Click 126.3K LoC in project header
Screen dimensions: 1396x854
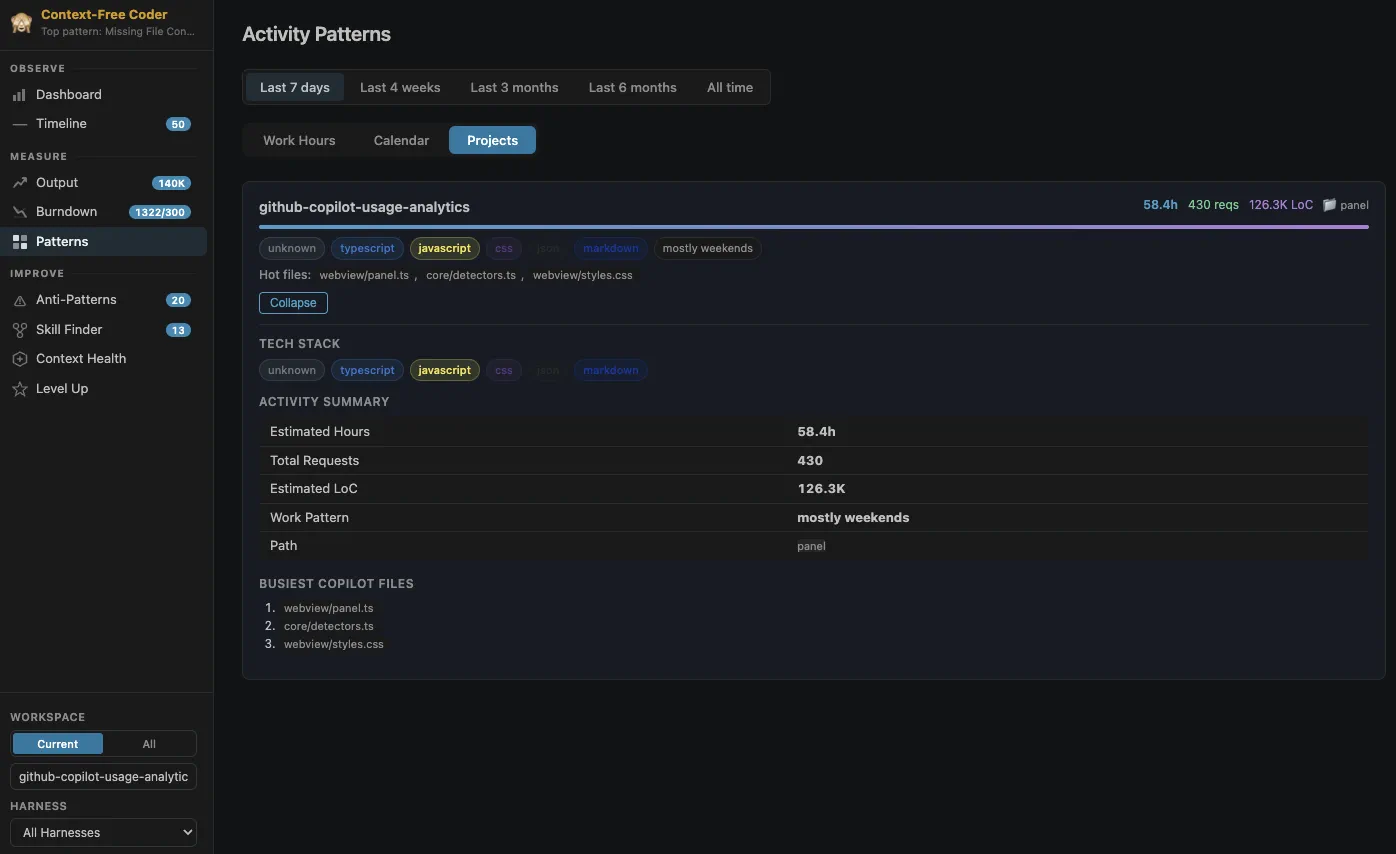point(1281,205)
